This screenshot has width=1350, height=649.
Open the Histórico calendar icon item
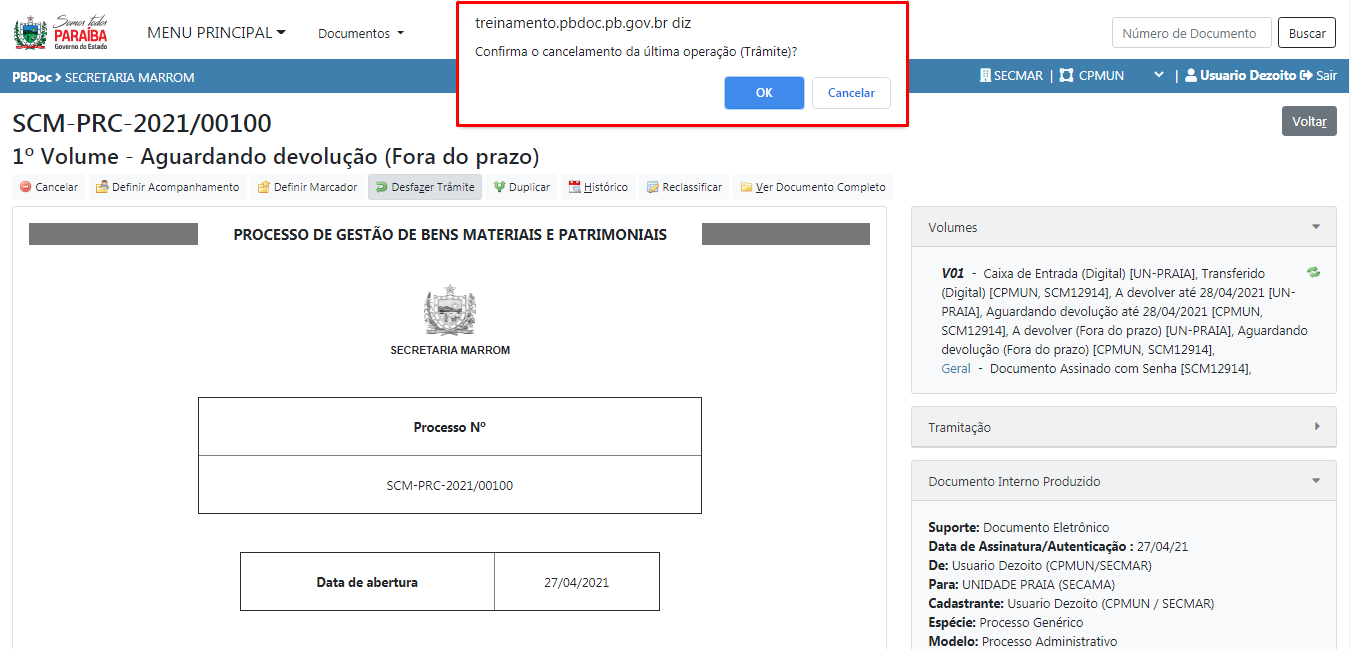coord(575,187)
